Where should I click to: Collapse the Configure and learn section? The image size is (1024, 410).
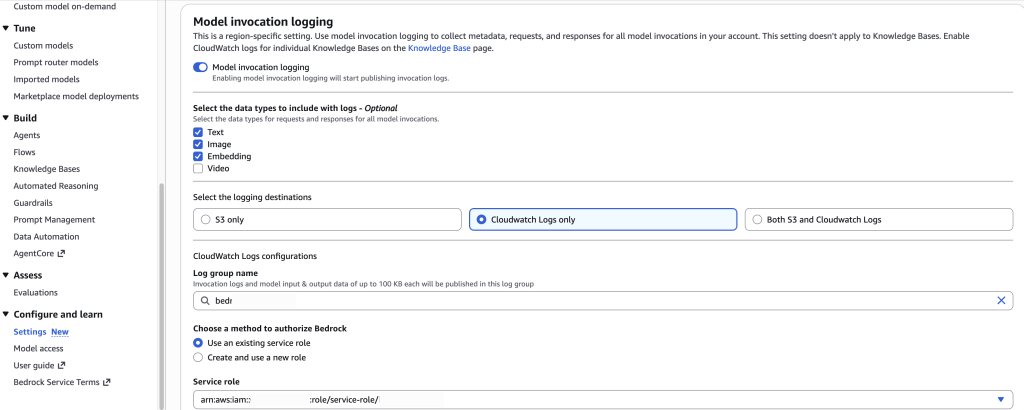[6, 314]
